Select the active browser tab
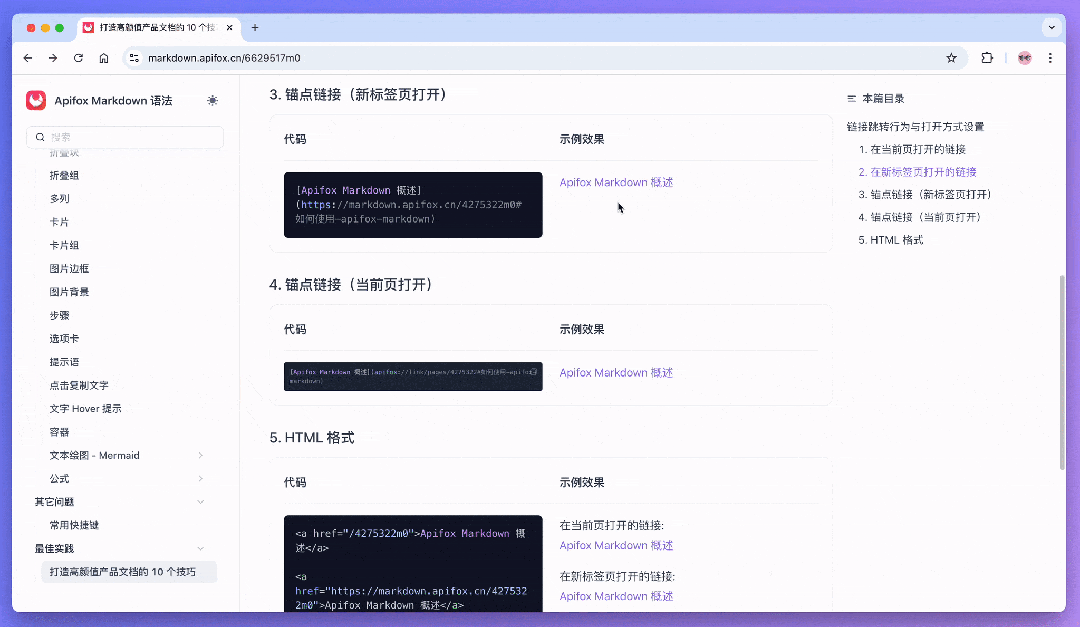This screenshot has width=1080, height=627. [x=158, y=28]
